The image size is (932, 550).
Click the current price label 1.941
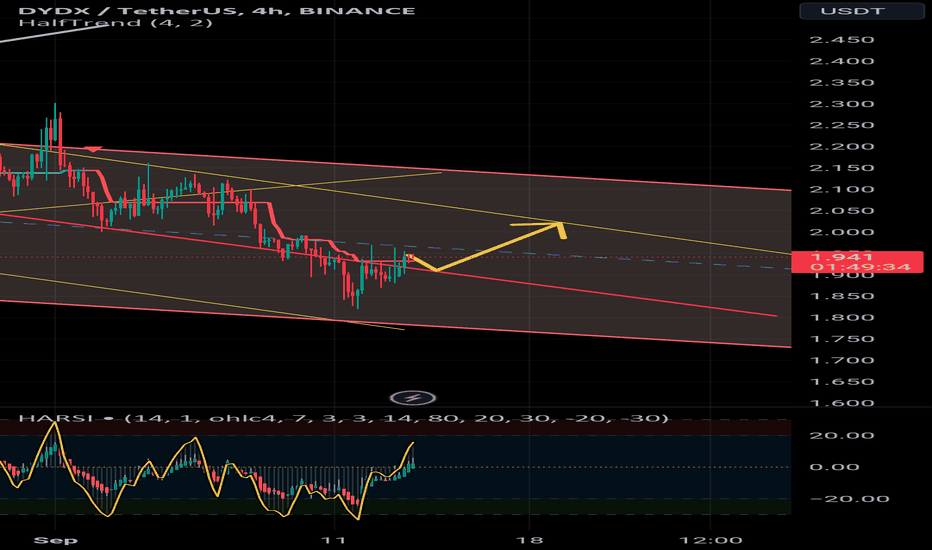point(841,257)
